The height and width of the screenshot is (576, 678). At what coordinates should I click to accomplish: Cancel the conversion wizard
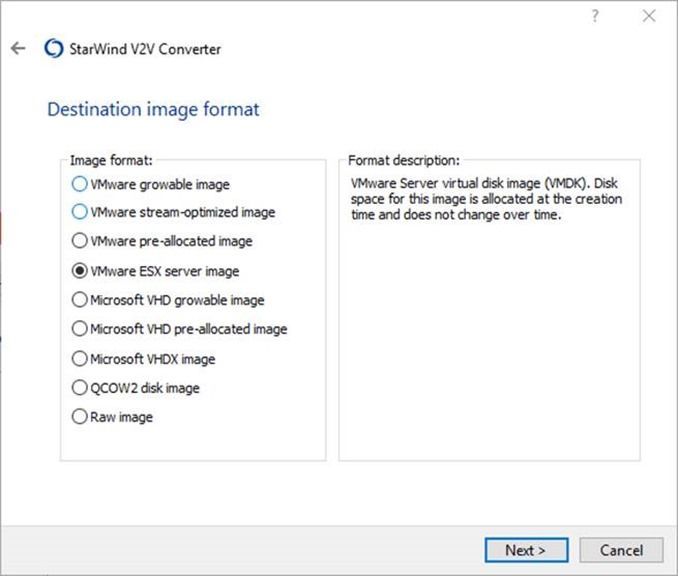pos(621,550)
